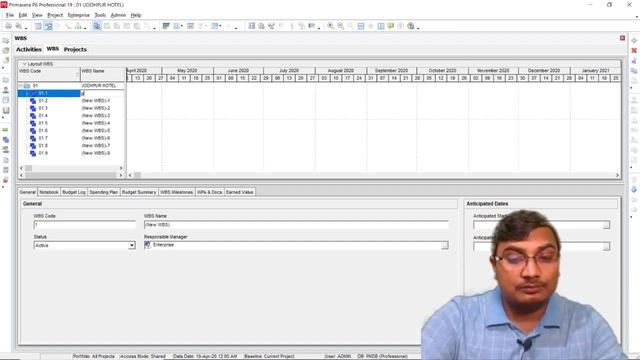Switch to the Activities tab

[29, 49]
